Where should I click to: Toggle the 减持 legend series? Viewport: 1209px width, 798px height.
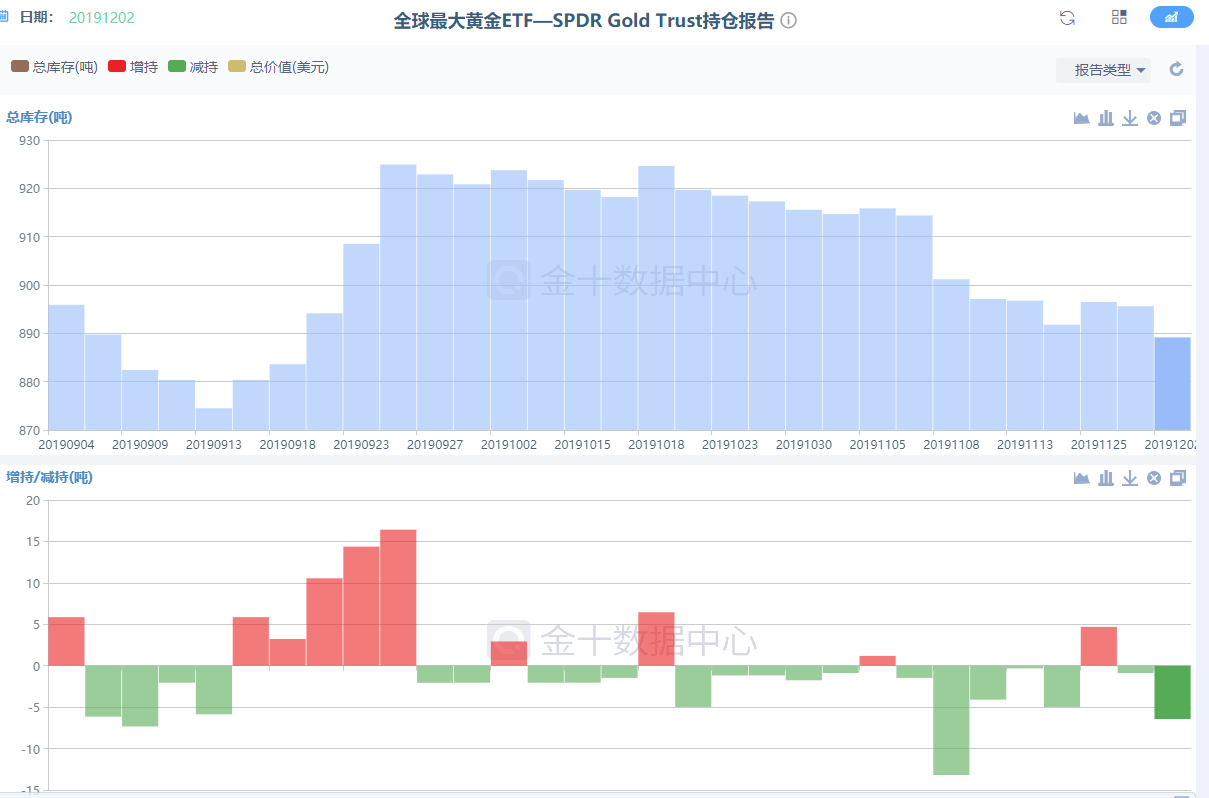(193, 67)
